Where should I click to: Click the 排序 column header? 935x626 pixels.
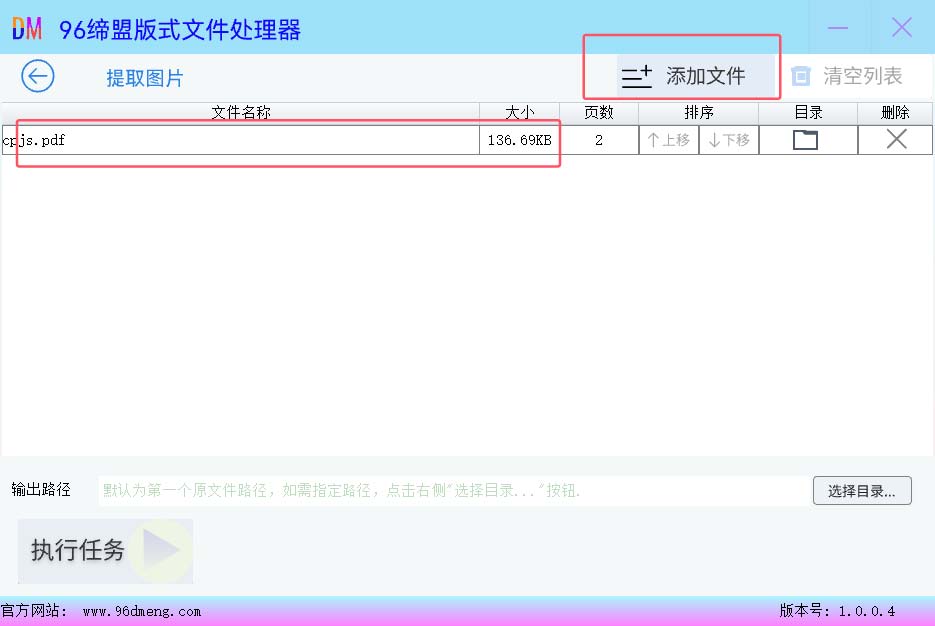click(x=698, y=113)
